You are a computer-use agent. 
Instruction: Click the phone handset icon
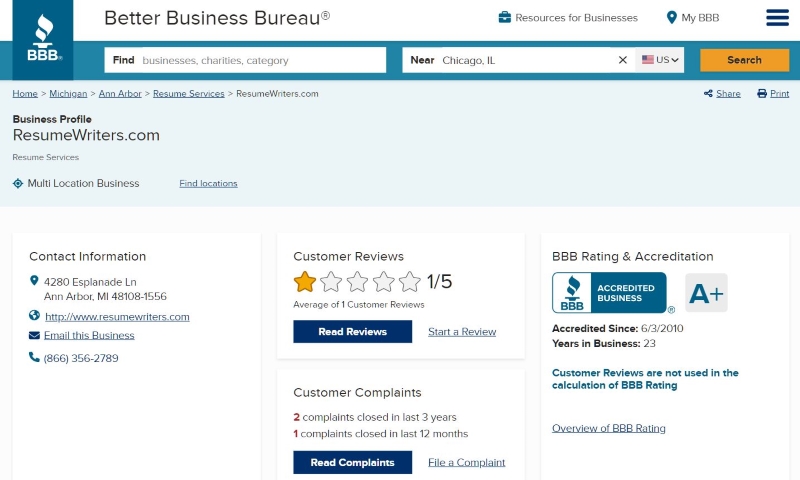click(34, 357)
